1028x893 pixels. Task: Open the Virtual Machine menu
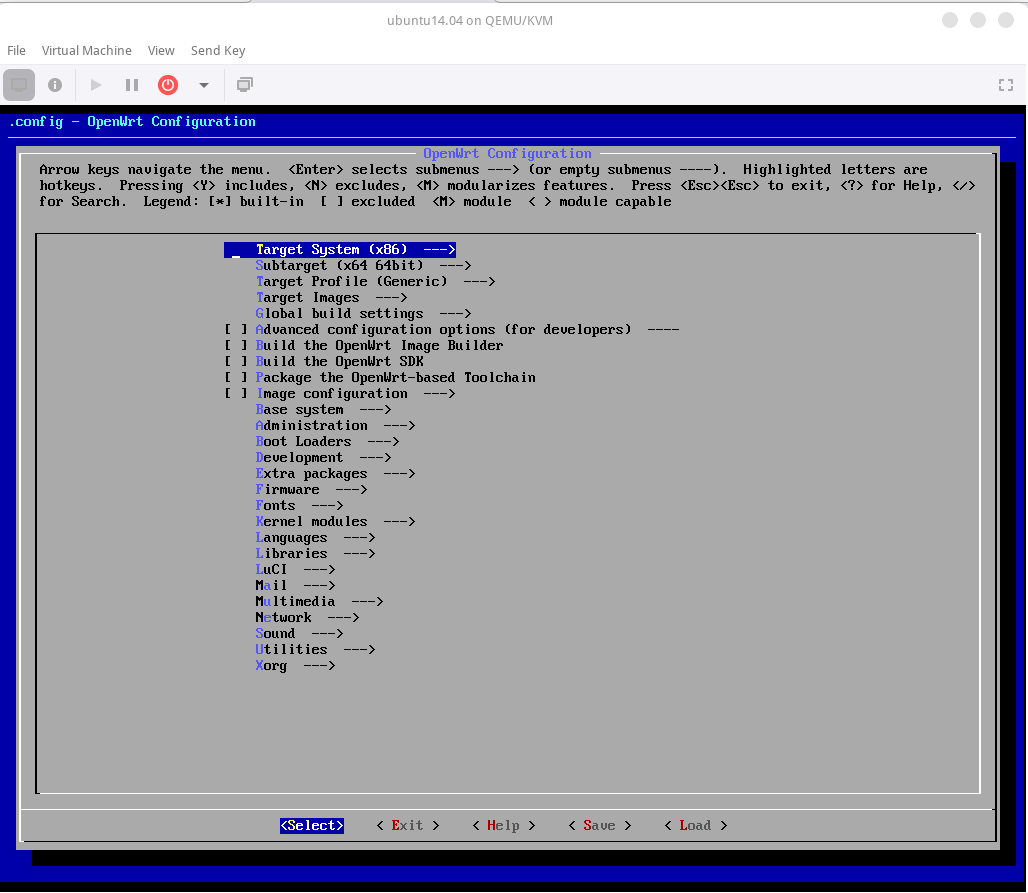click(x=86, y=50)
